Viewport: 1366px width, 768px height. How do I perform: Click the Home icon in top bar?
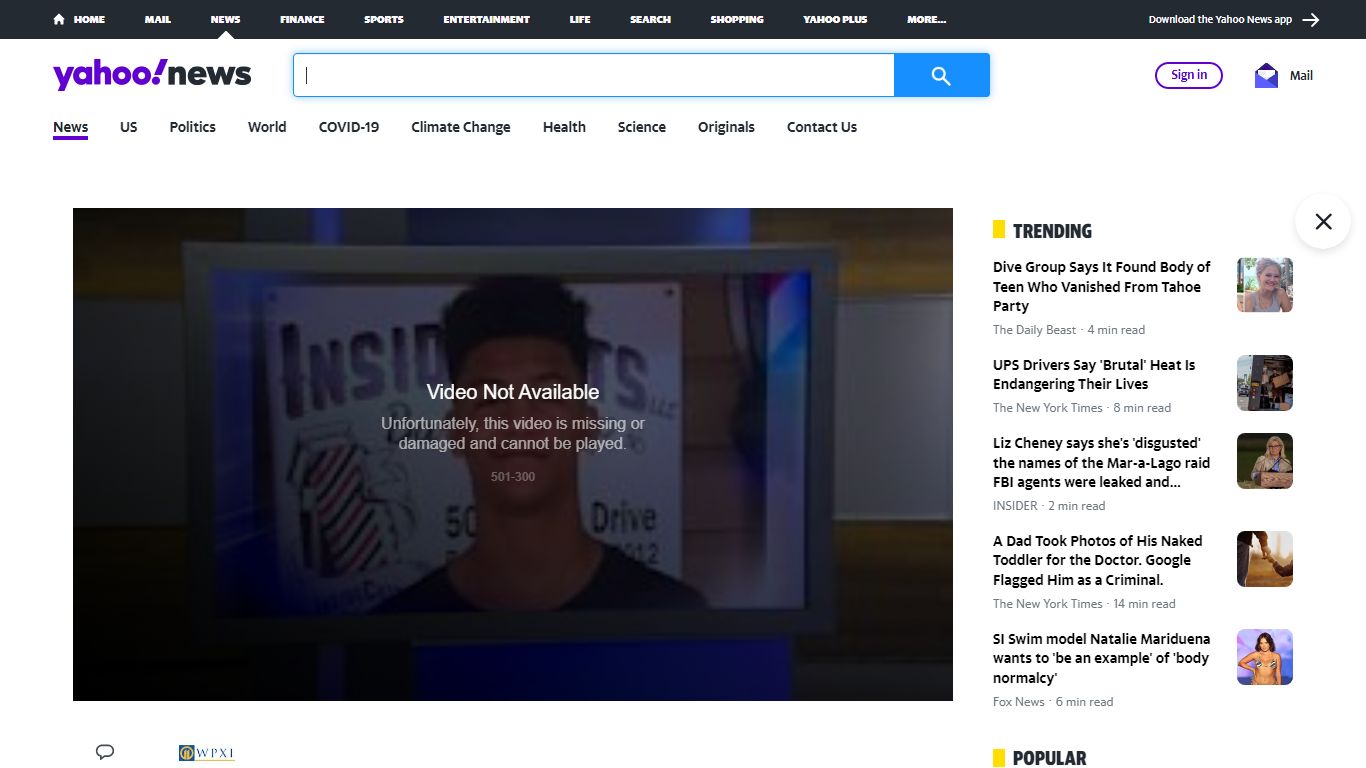59,19
